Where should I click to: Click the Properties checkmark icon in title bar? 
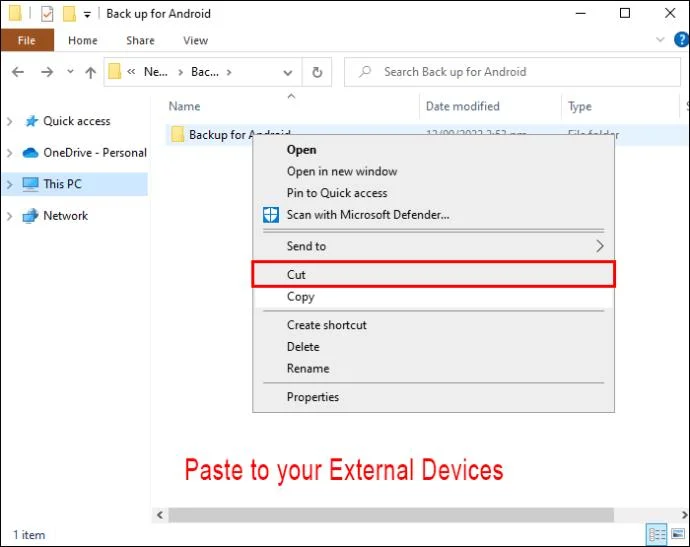tap(47, 14)
